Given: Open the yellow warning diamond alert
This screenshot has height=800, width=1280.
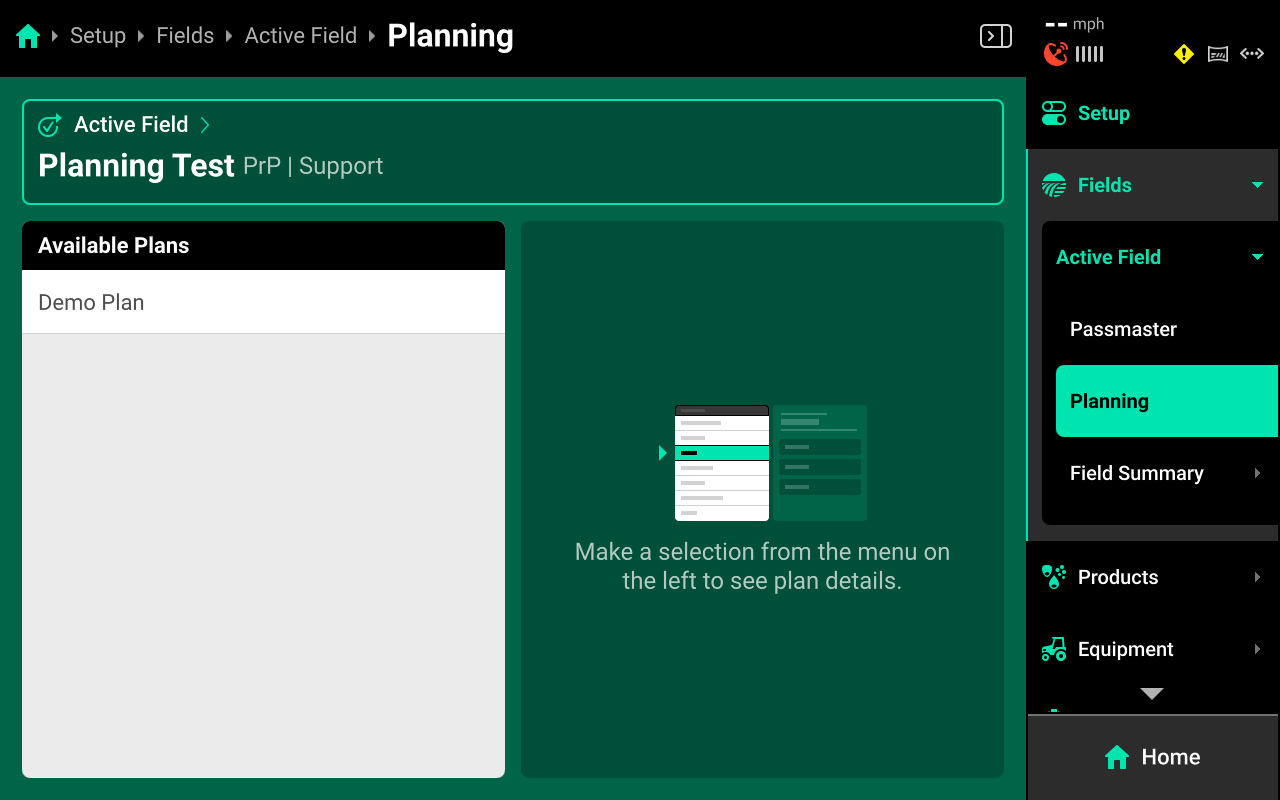Looking at the screenshot, I should [x=1184, y=54].
